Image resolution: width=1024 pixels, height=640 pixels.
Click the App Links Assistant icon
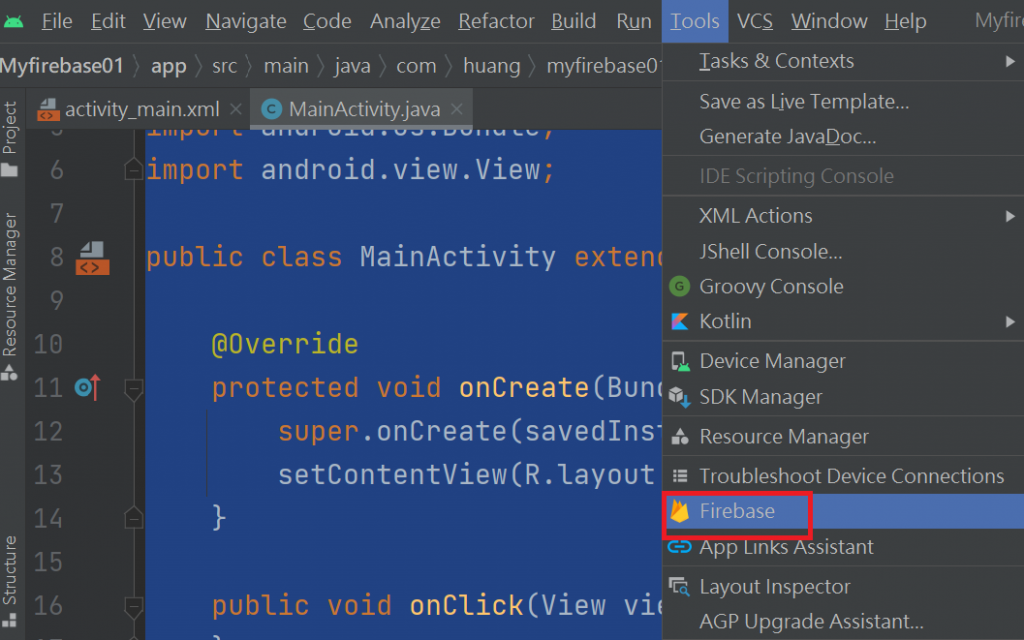[679, 547]
